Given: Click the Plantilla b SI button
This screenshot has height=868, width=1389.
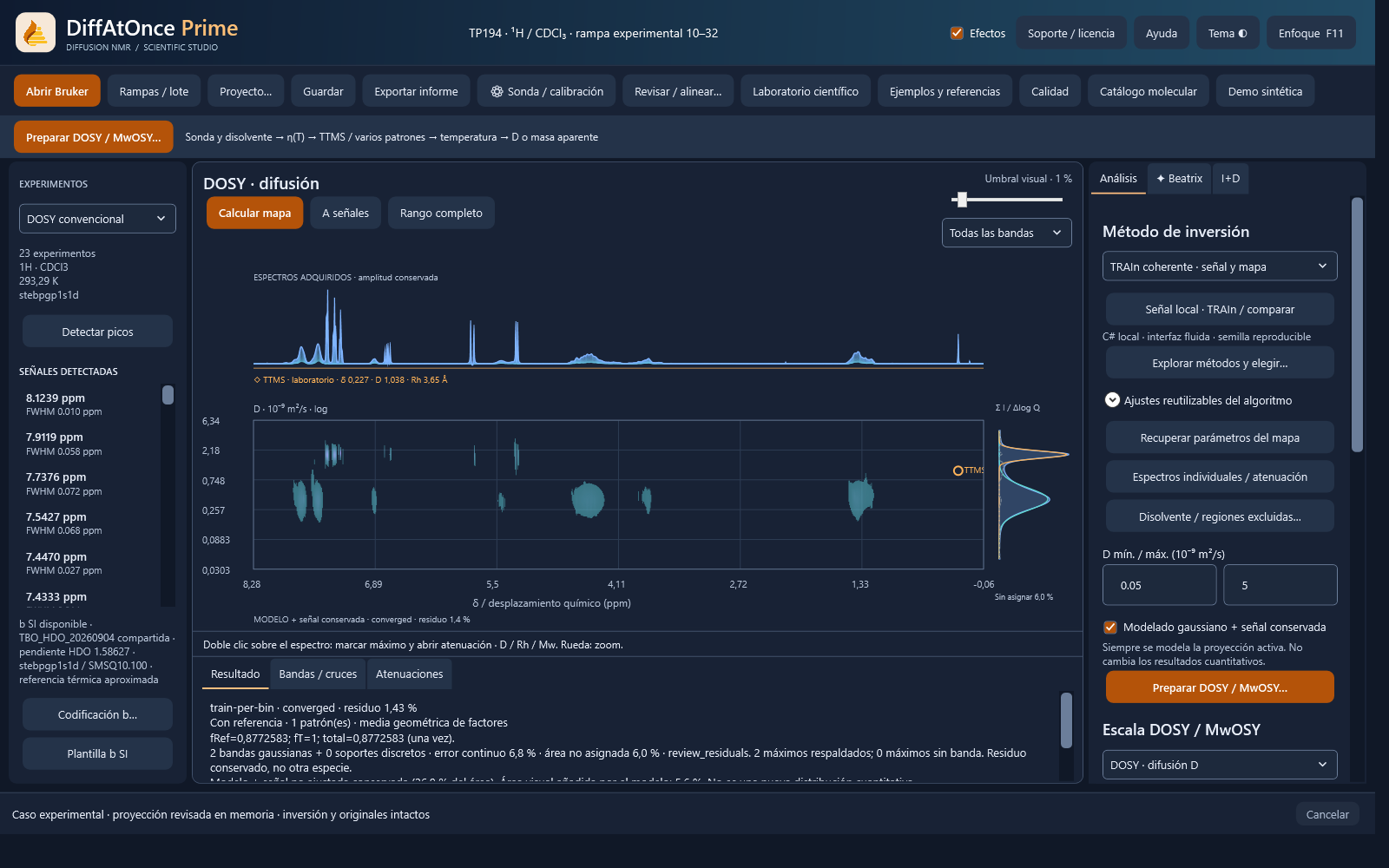Looking at the screenshot, I should [97, 753].
